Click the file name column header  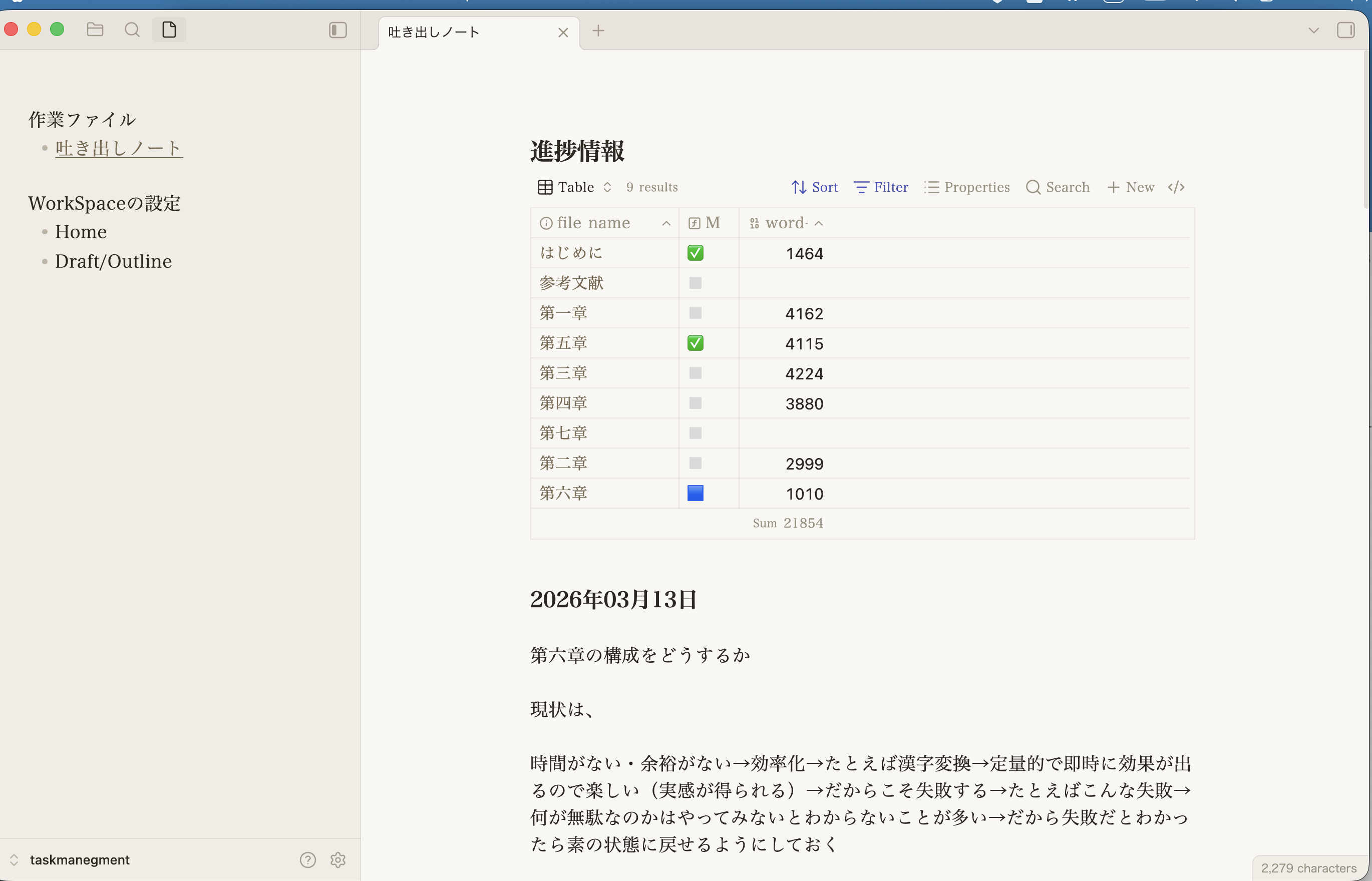click(605, 223)
